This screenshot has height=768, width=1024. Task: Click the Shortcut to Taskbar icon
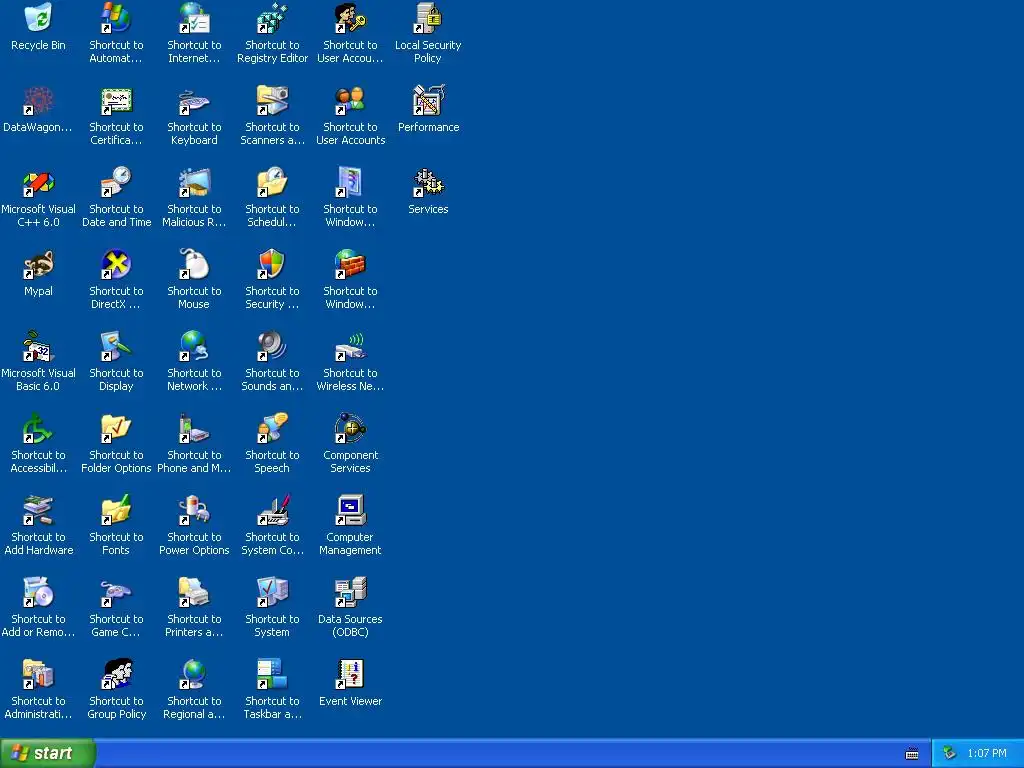(272, 674)
